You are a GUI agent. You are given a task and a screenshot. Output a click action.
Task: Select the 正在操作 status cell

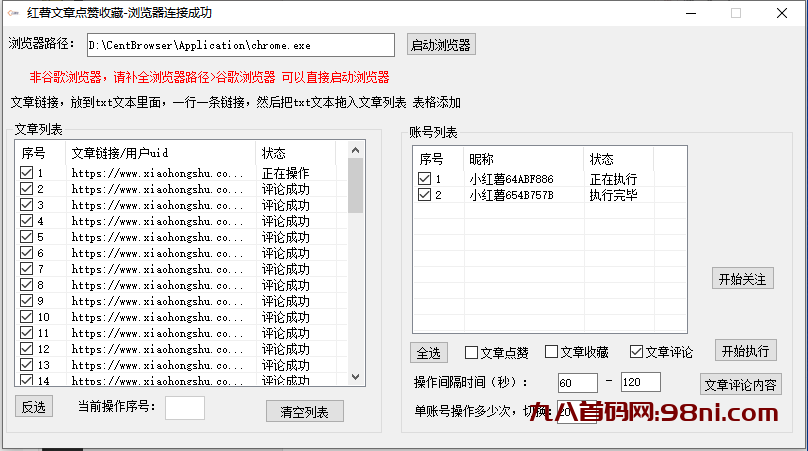(285, 173)
